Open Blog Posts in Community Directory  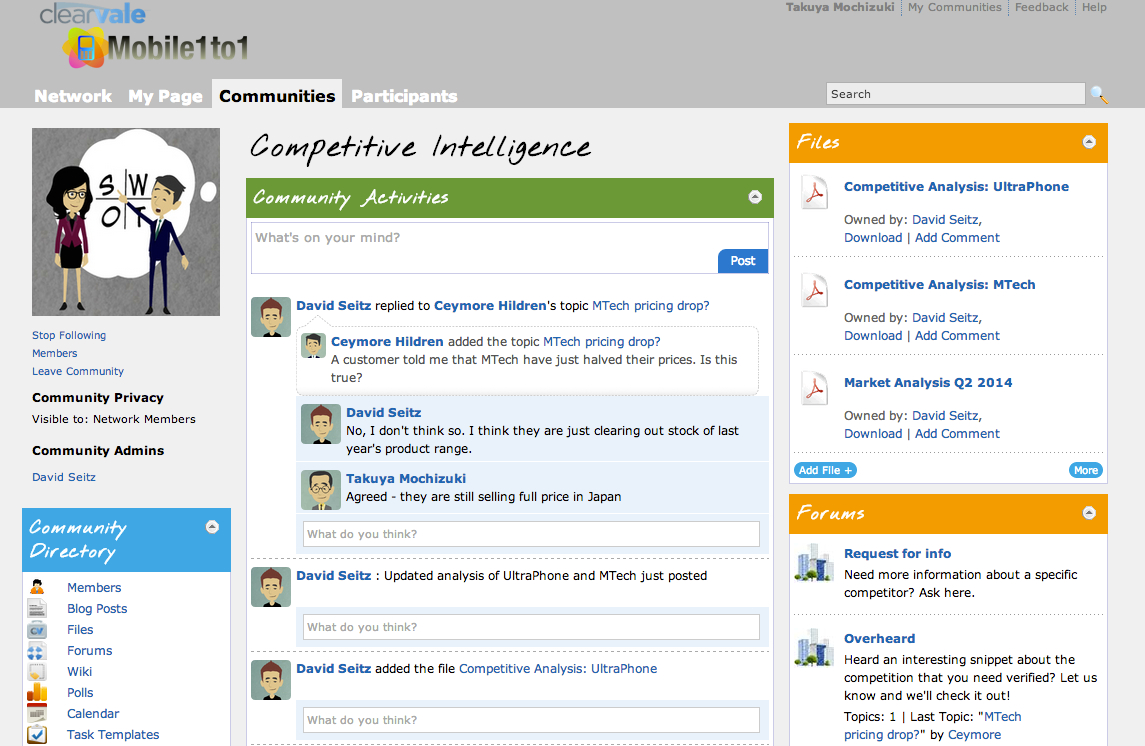pyautogui.click(x=97, y=608)
